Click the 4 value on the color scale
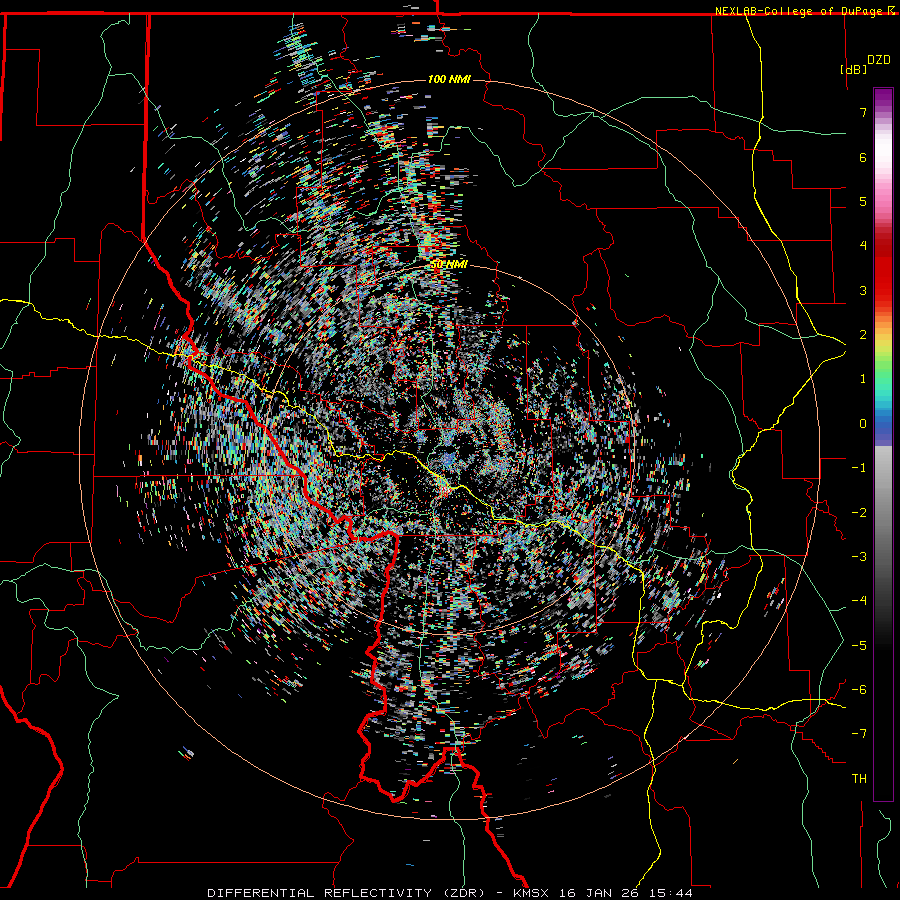 point(863,246)
